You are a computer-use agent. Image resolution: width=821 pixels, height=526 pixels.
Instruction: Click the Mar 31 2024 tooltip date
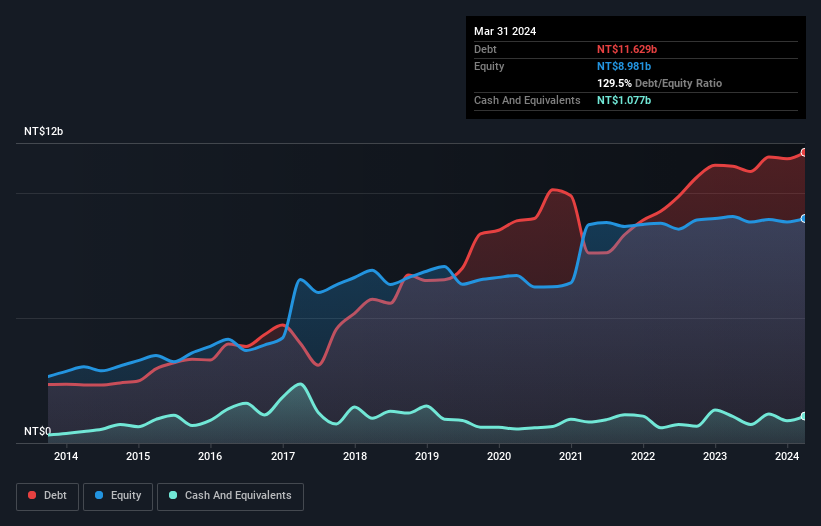505,31
